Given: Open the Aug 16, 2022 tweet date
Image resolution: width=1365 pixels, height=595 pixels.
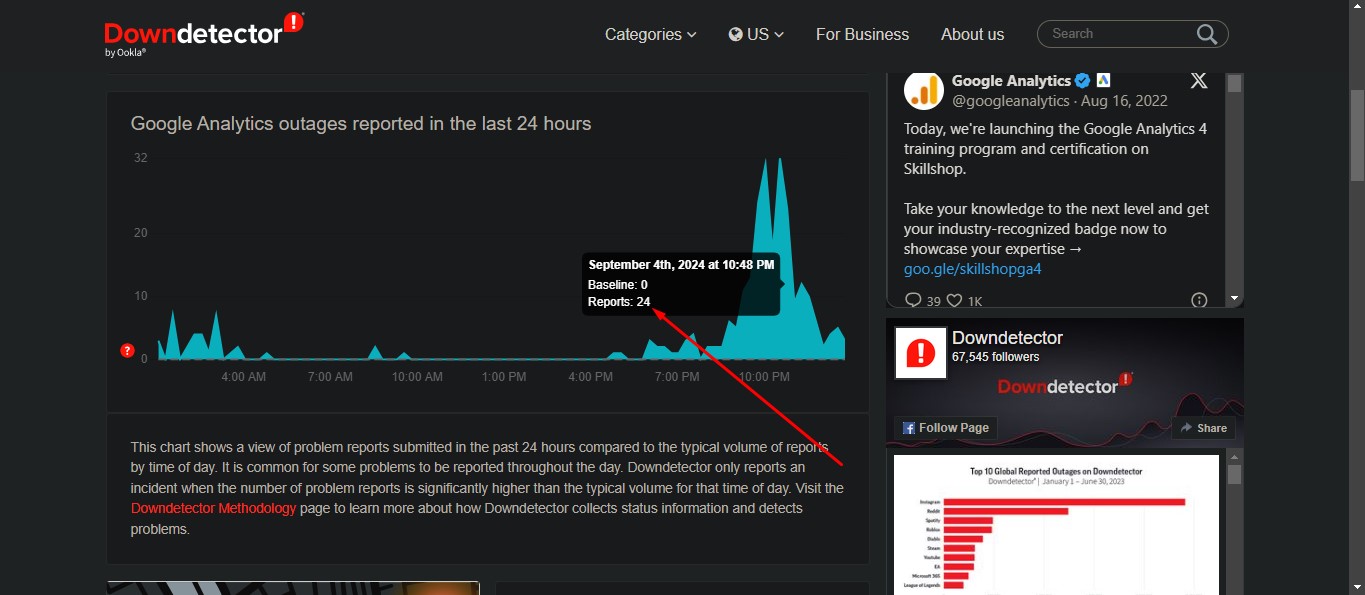Looking at the screenshot, I should point(1124,101).
